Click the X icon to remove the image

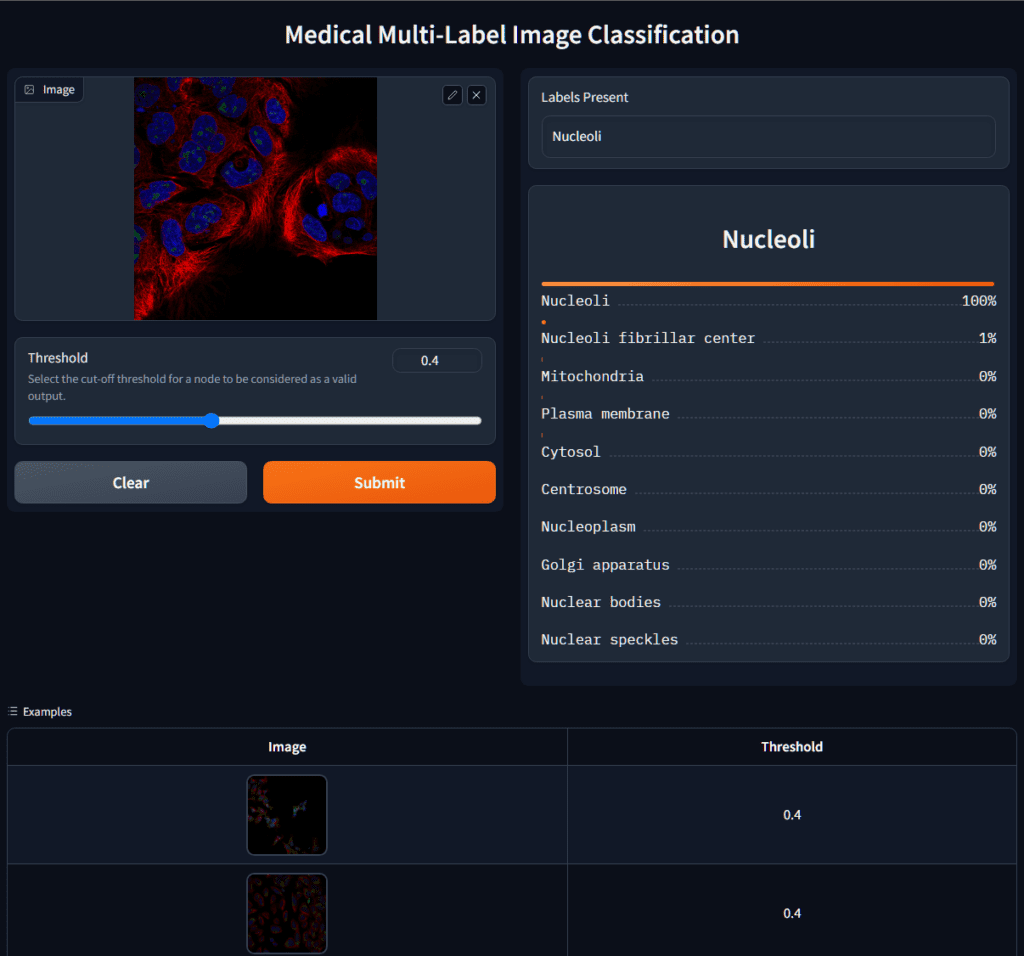(477, 94)
